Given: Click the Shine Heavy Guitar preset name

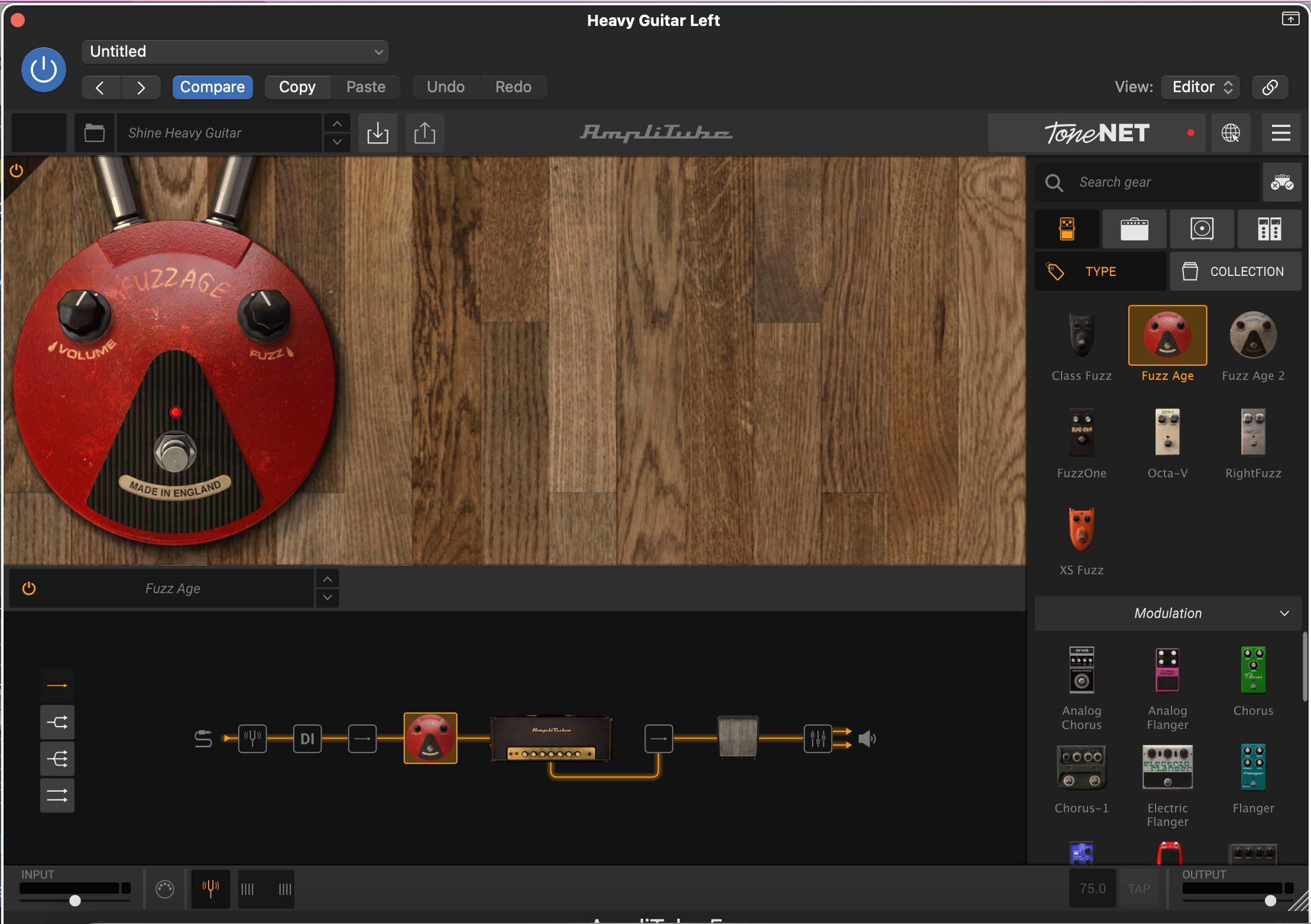Looking at the screenshot, I should click(219, 133).
